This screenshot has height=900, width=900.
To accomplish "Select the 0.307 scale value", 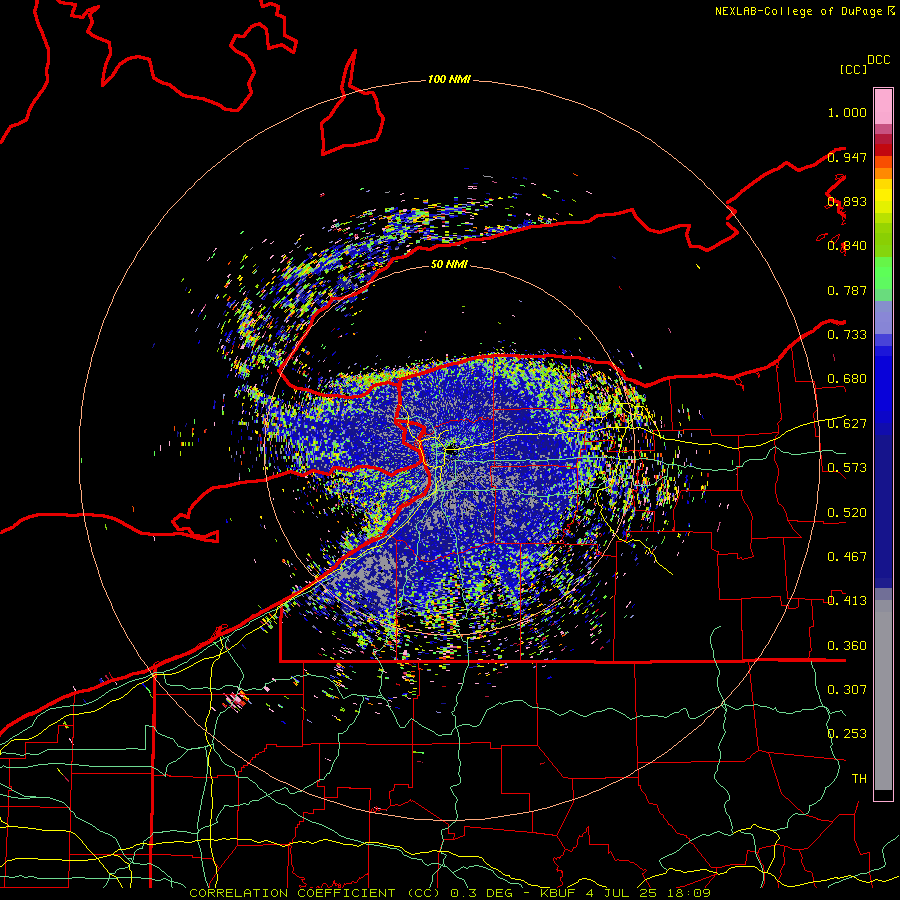I will point(847,690).
